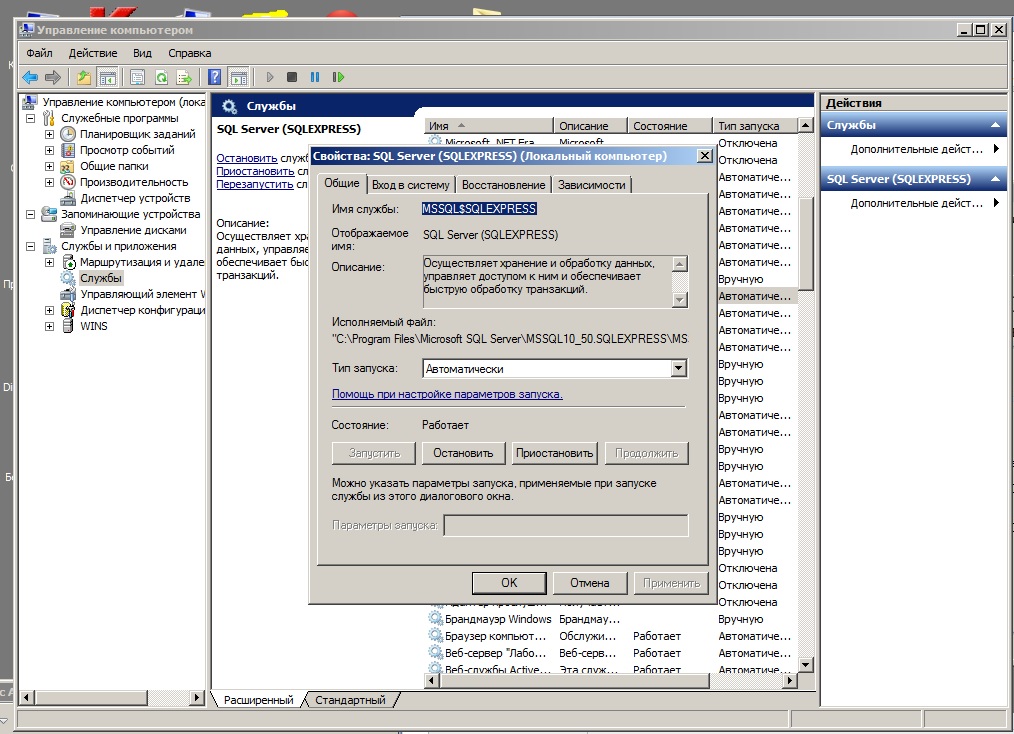Toggle the console tree pane icon

[107, 78]
